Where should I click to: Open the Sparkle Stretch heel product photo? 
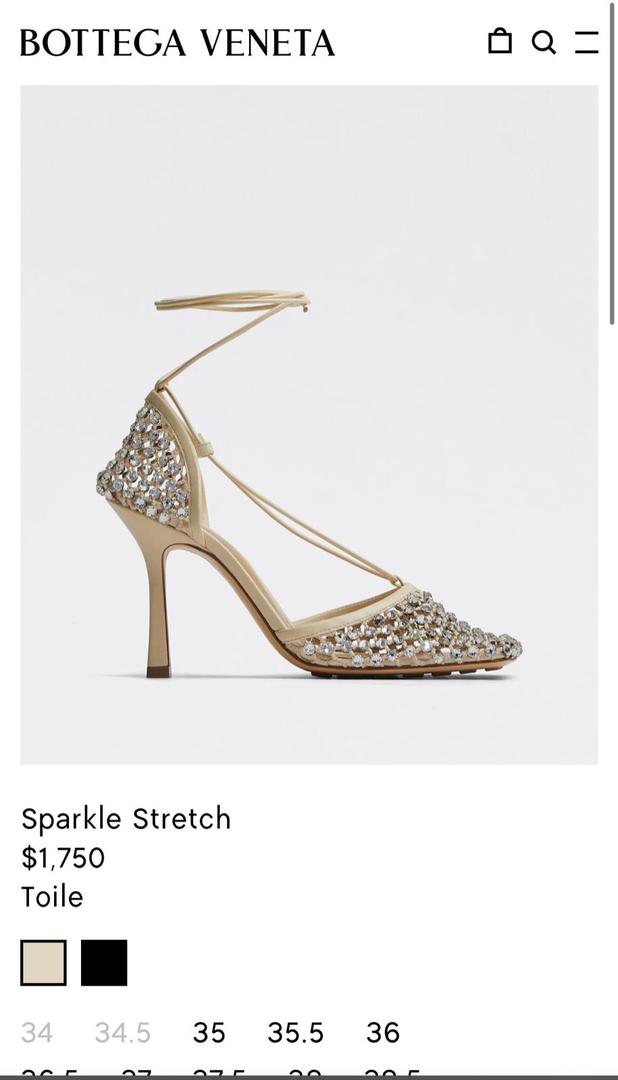[309, 424]
